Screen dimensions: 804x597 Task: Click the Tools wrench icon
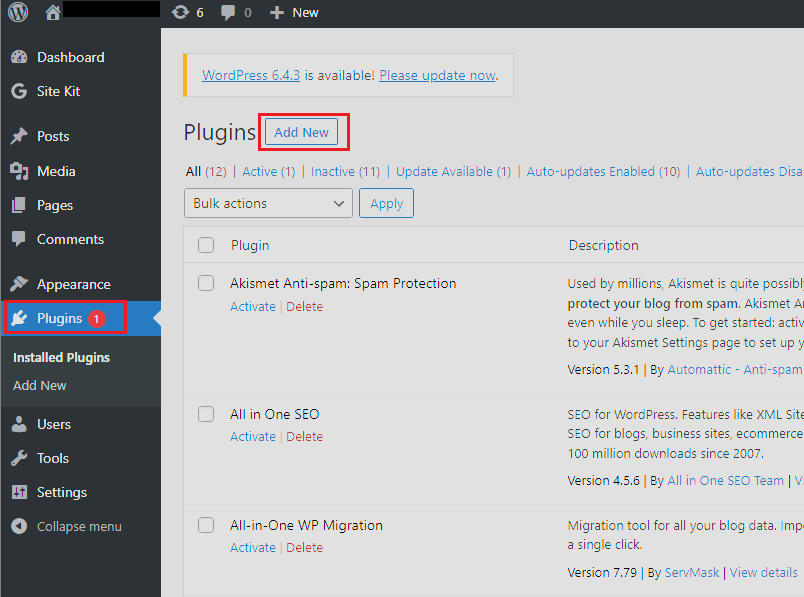pos(19,458)
